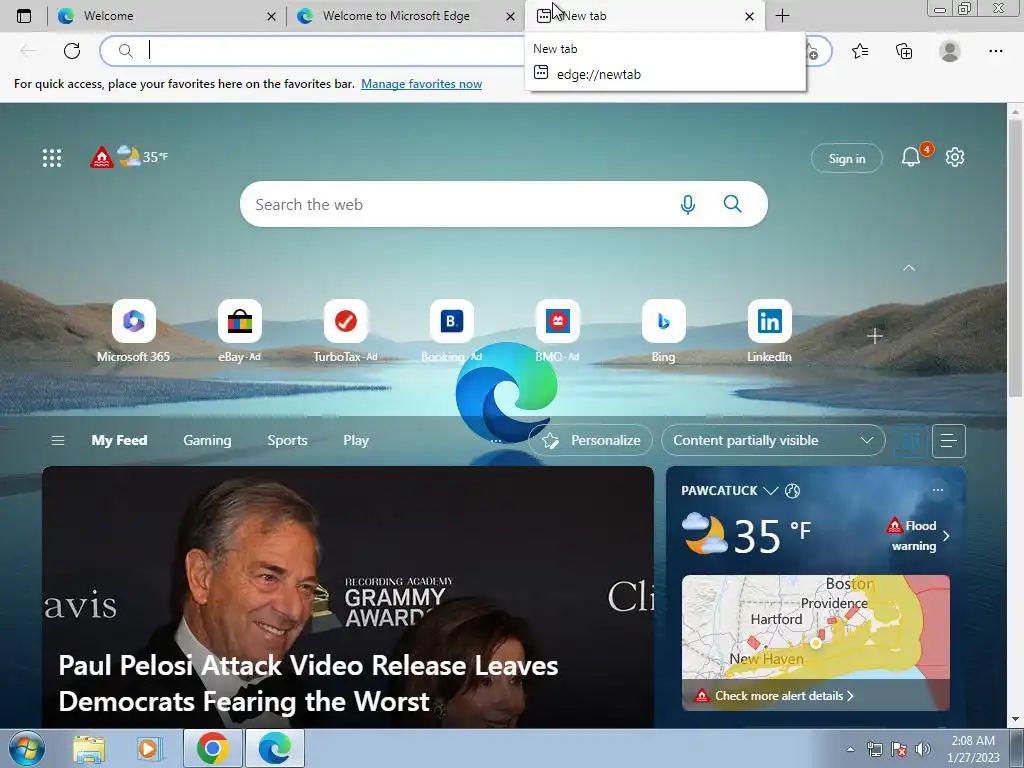
Task: Open the app launcher grid icon
Action: coord(52,157)
